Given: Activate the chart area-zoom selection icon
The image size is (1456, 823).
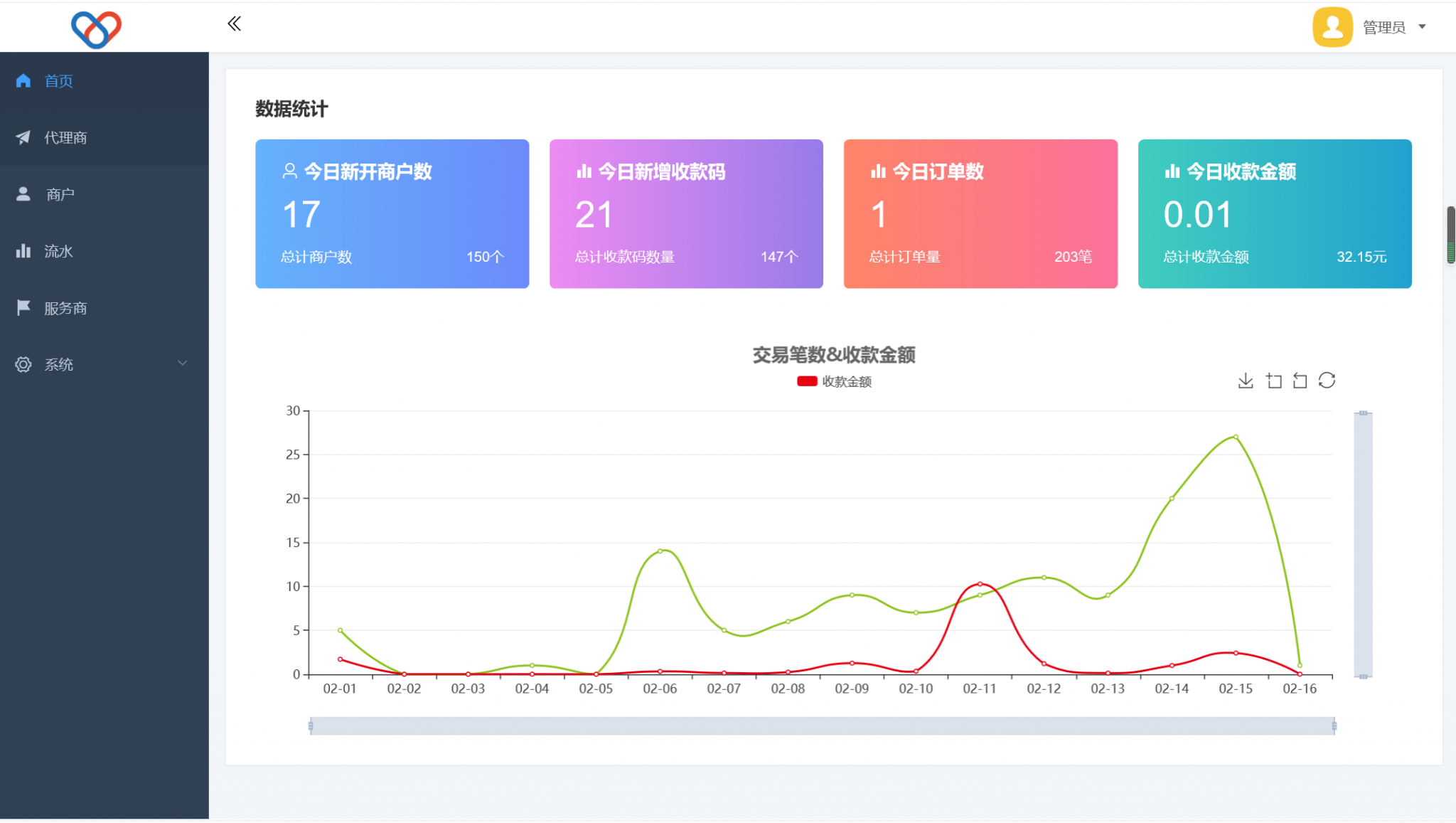Looking at the screenshot, I should click(x=1273, y=381).
